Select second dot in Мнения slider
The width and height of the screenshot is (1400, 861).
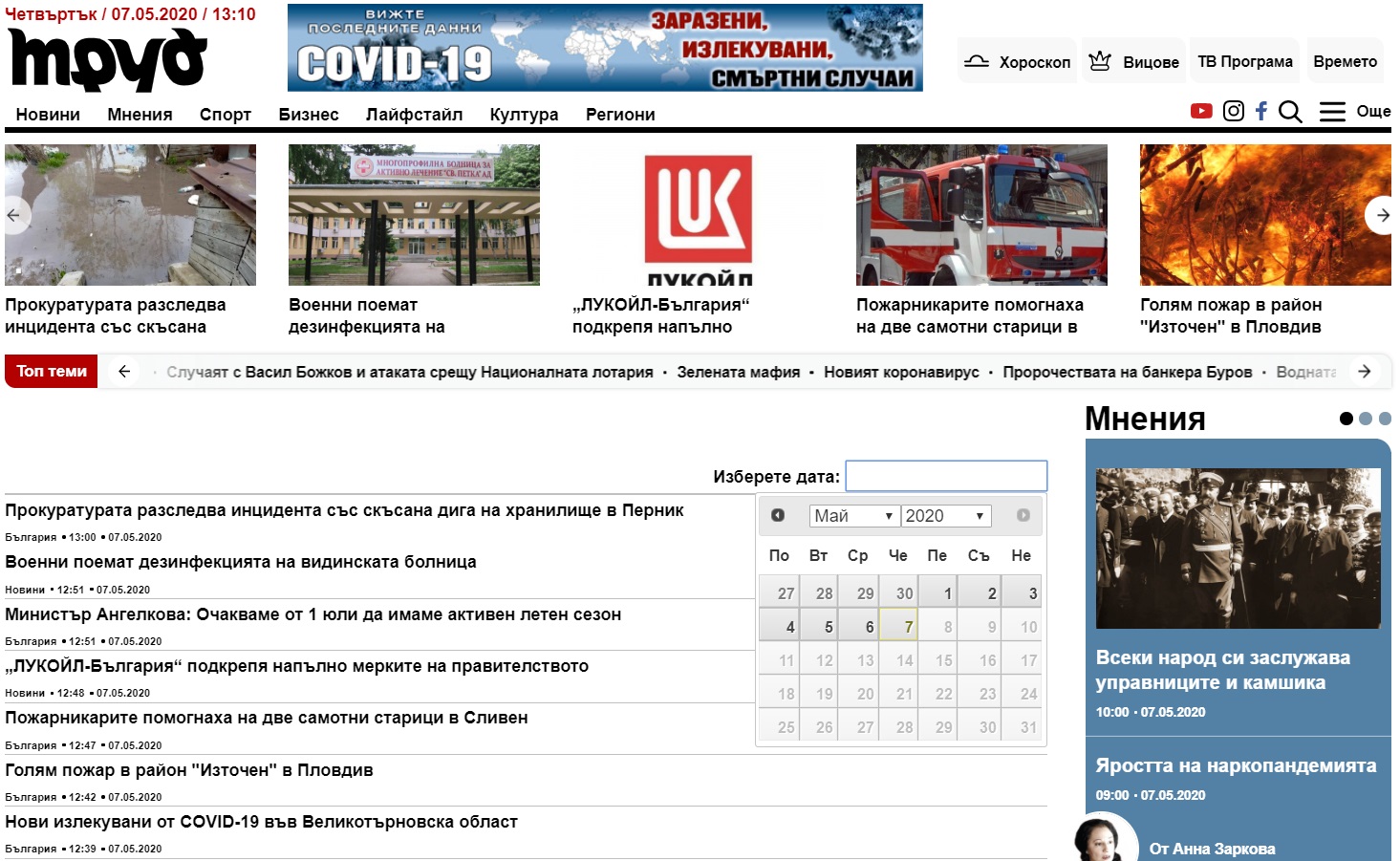[1366, 419]
